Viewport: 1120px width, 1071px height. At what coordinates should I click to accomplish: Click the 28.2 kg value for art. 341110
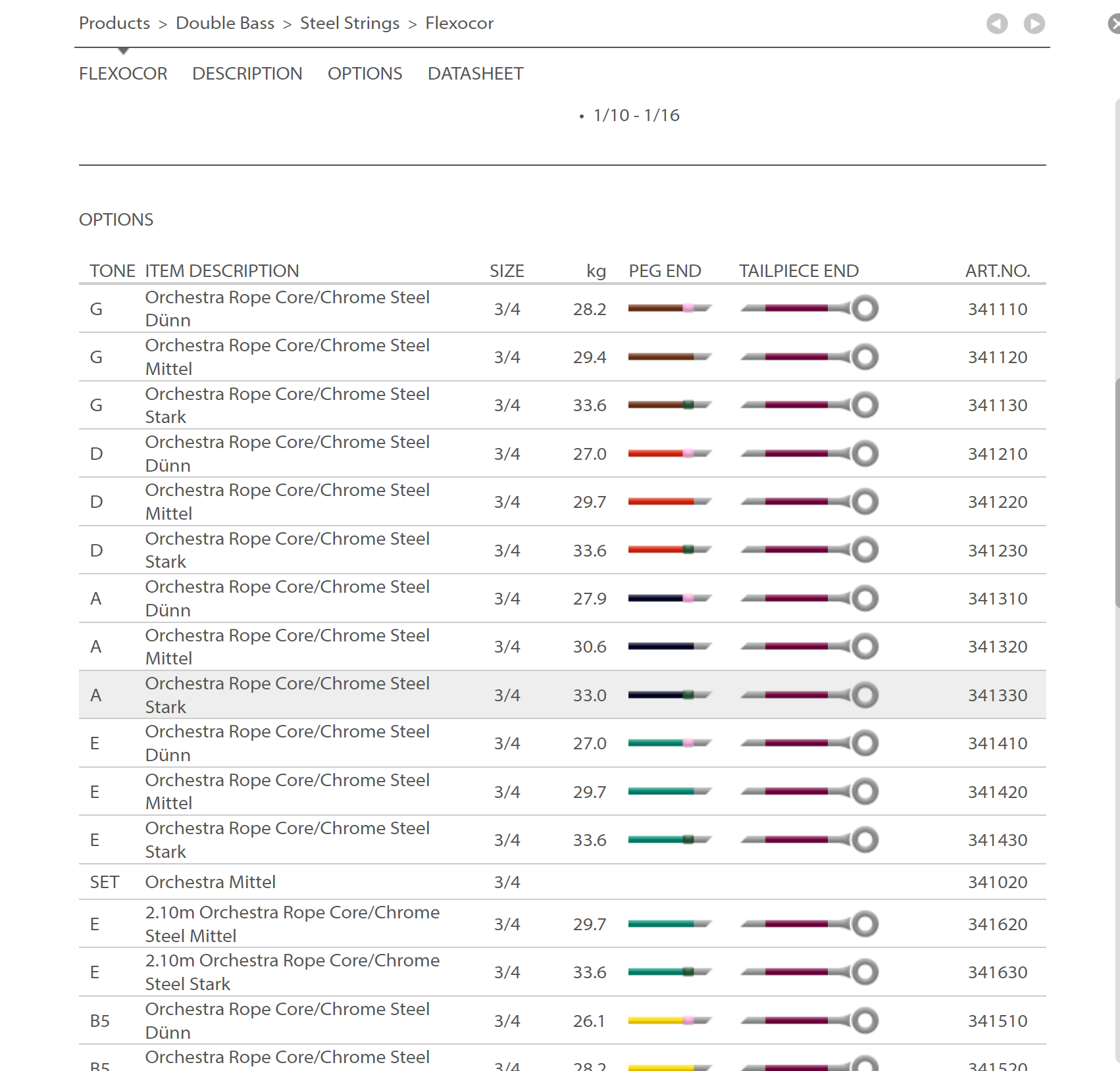coord(590,309)
